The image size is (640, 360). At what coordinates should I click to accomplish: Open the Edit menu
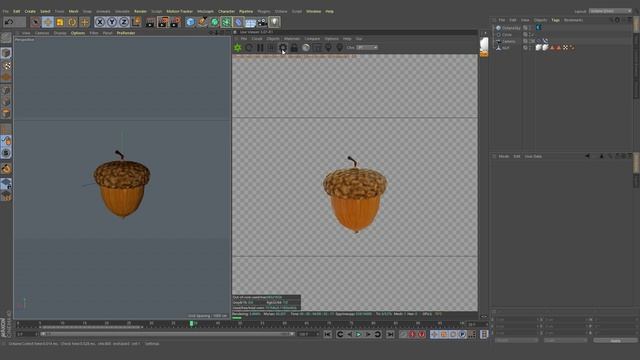(x=17, y=11)
